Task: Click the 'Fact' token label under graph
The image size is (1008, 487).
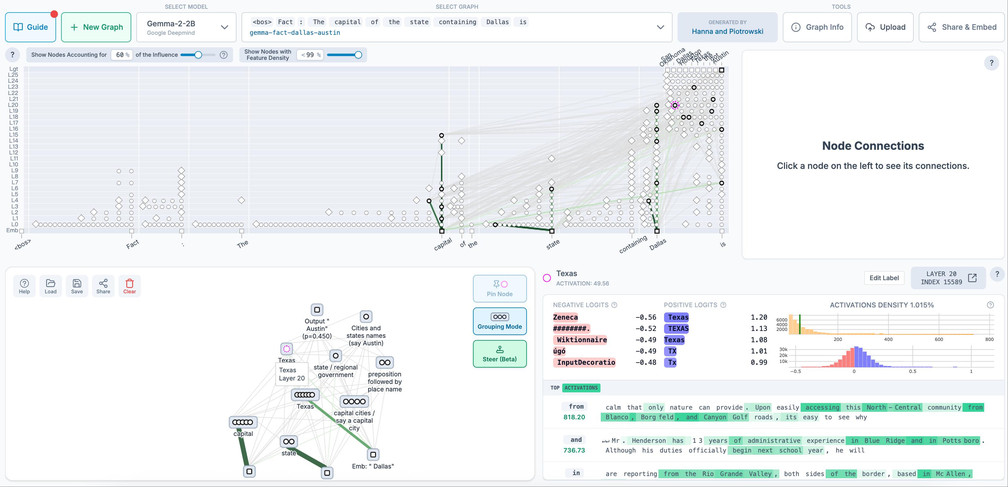Action: point(132,244)
